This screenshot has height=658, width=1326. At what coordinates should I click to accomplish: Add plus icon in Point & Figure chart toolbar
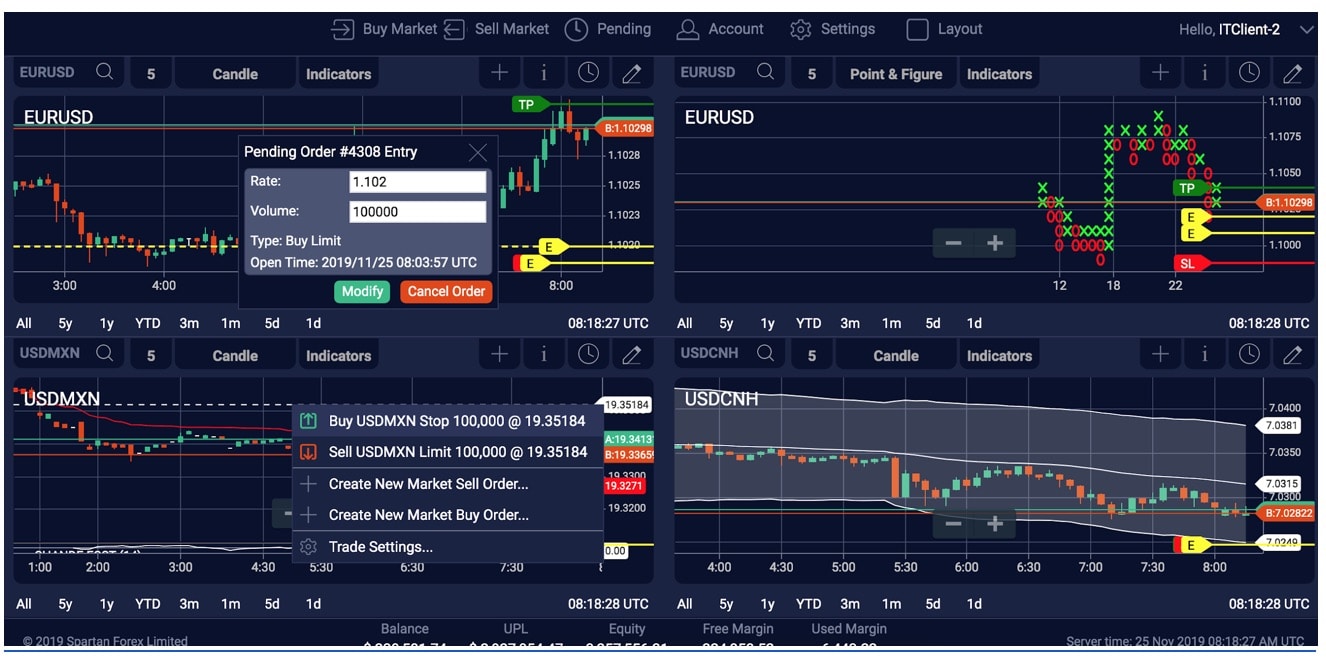[1161, 72]
